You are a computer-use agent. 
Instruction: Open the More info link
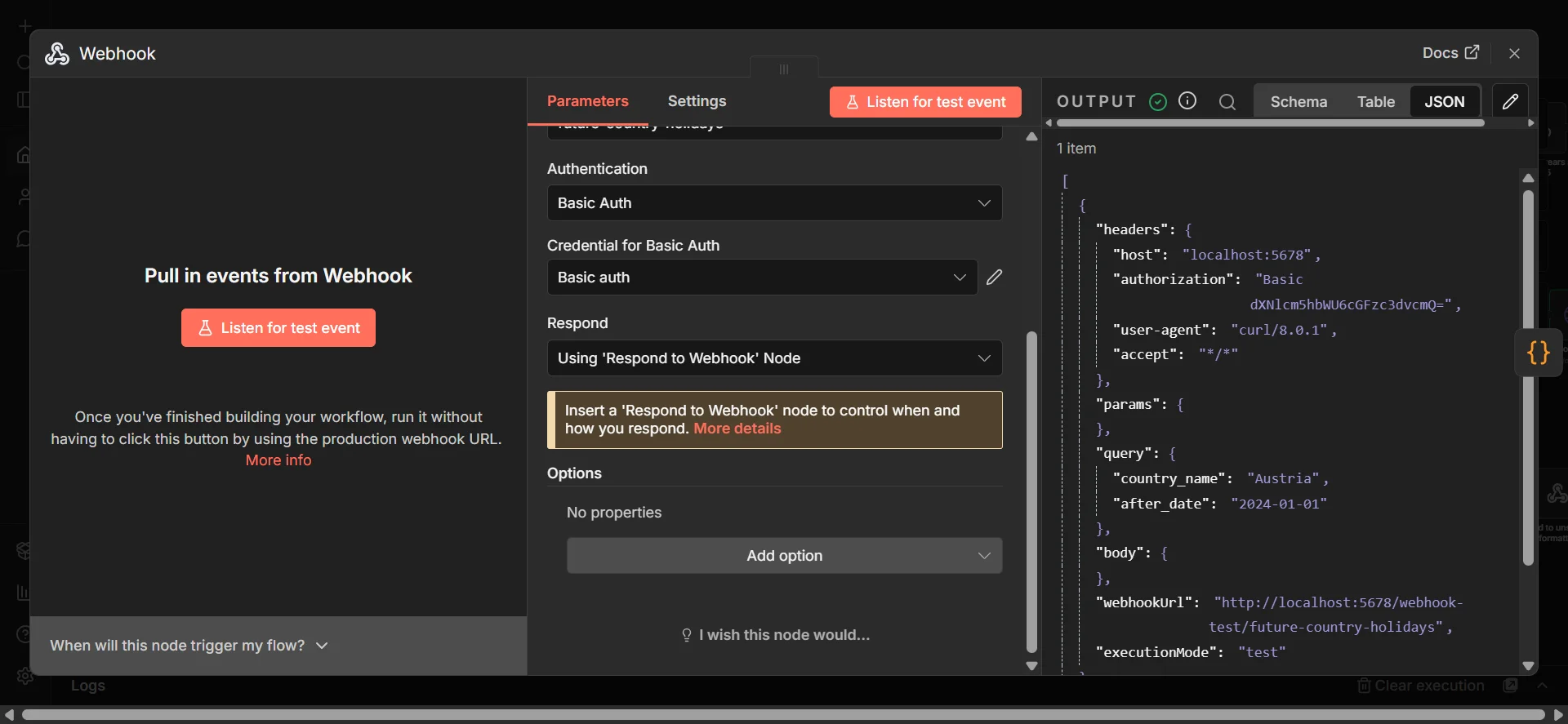pyautogui.click(x=278, y=460)
